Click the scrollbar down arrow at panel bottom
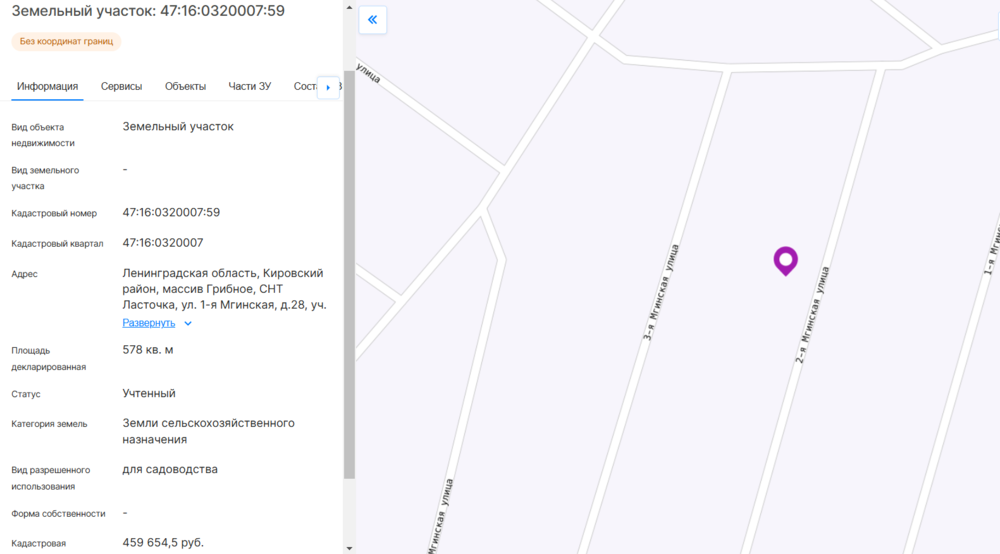The width and height of the screenshot is (1000, 554). [x=349, y=548]
